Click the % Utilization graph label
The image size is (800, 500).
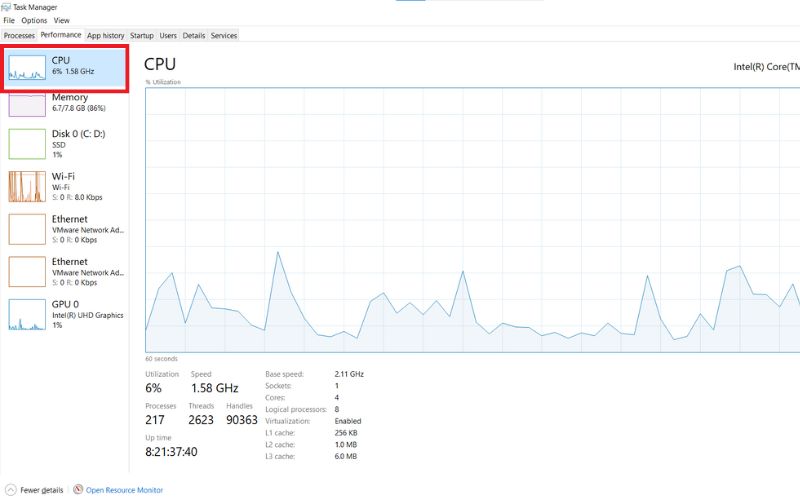tap(163, 82)
